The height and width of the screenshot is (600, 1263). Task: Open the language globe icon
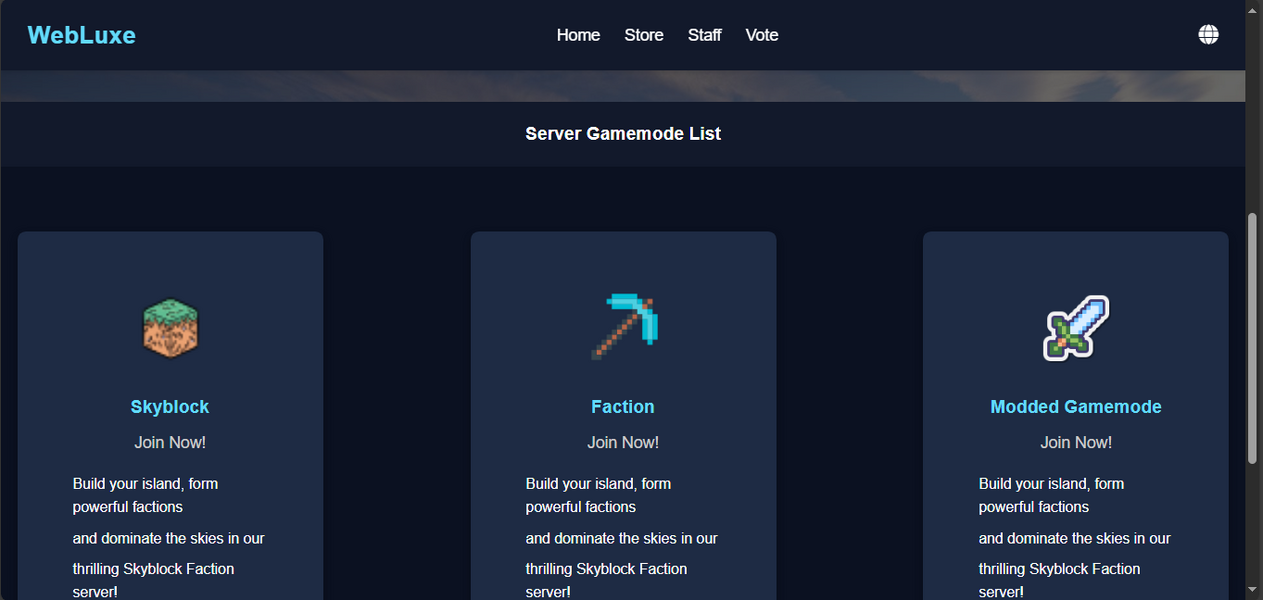[1208, 35]
